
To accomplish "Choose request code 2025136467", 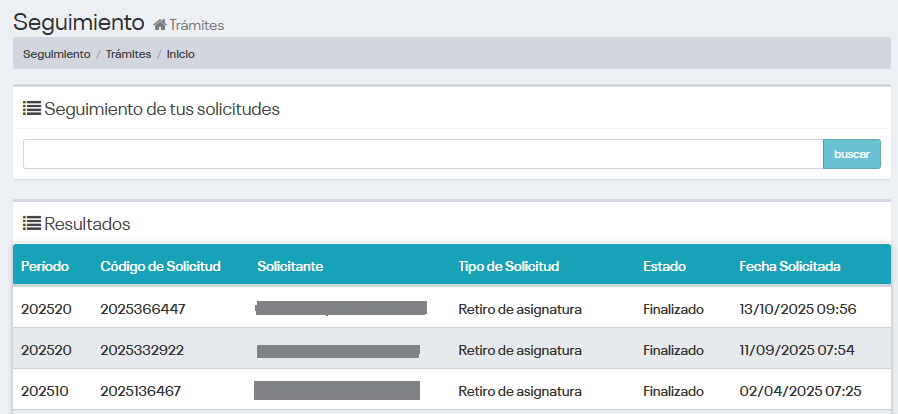I will tap(141, 390).
